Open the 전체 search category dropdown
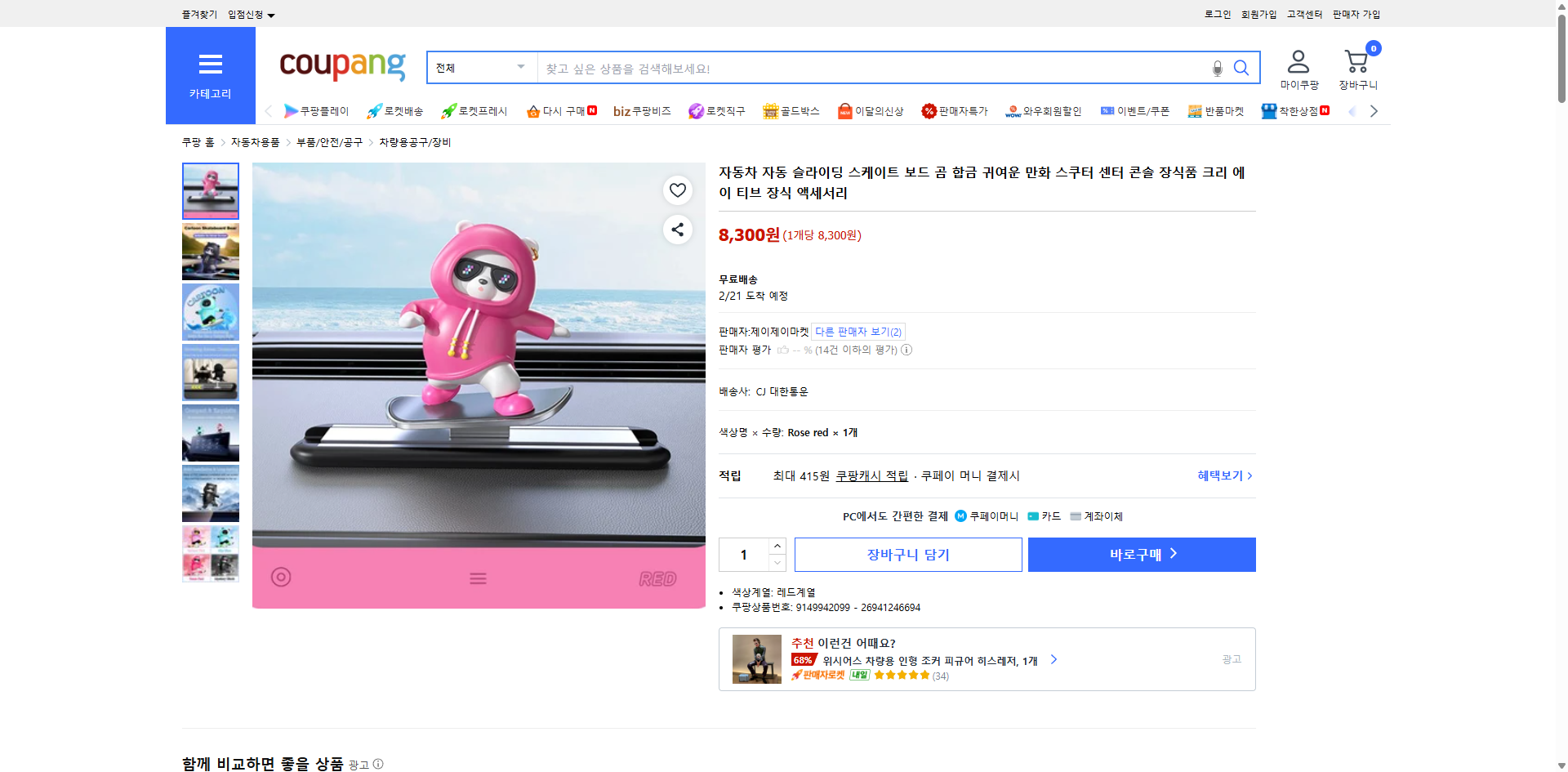 pos(480,68)
